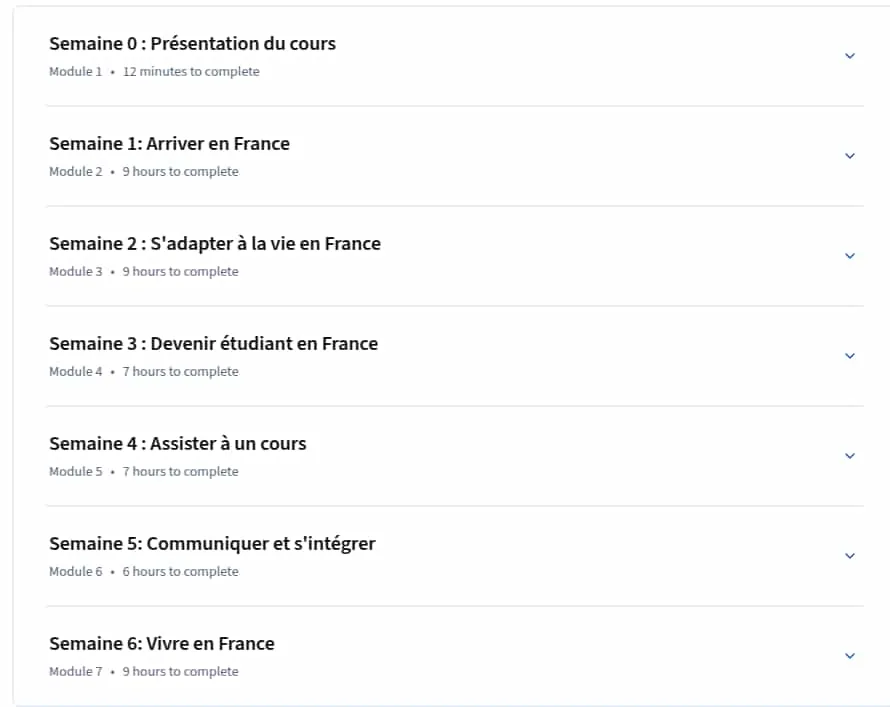Open 'Semaine 4 : Assister à un cours'
This screenshot has width=890, height=707.
(178, 444)
